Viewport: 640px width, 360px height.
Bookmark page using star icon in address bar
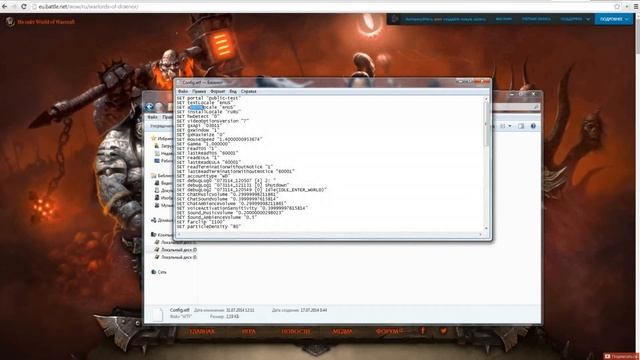click(617, 7)
